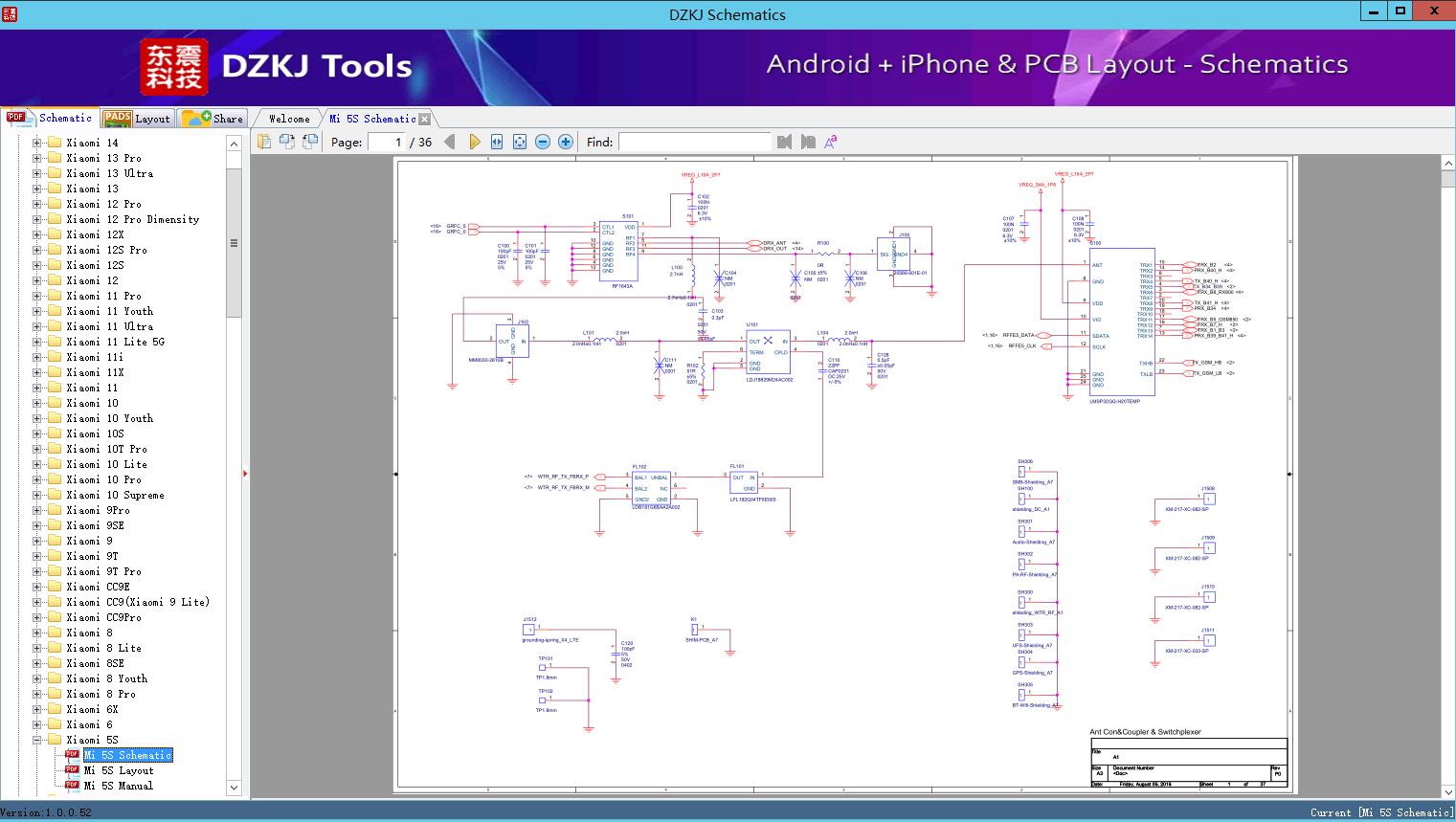Image resolution: width=1456 pixels, height=822 pixels.
Task: Switch to the Layout tab
Action: point(136,119)
